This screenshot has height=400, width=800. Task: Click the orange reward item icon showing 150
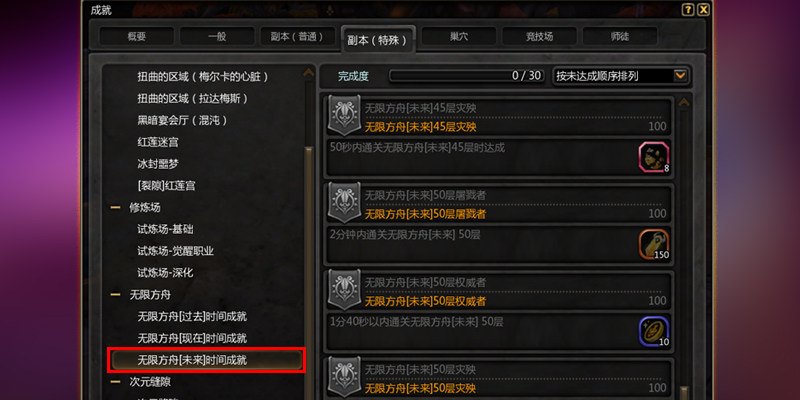point(654,245)
